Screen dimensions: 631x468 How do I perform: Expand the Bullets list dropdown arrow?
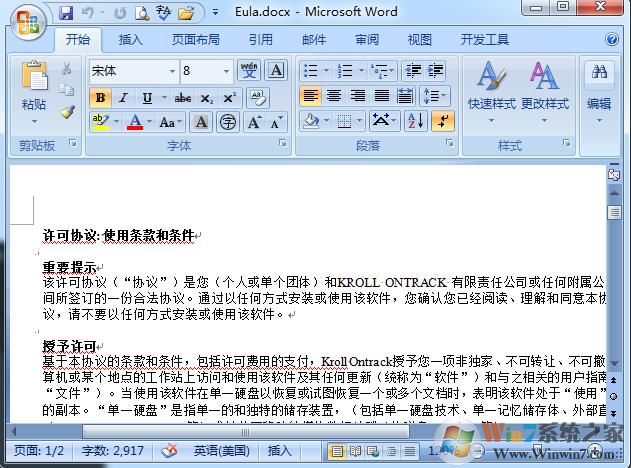point(326,70)
